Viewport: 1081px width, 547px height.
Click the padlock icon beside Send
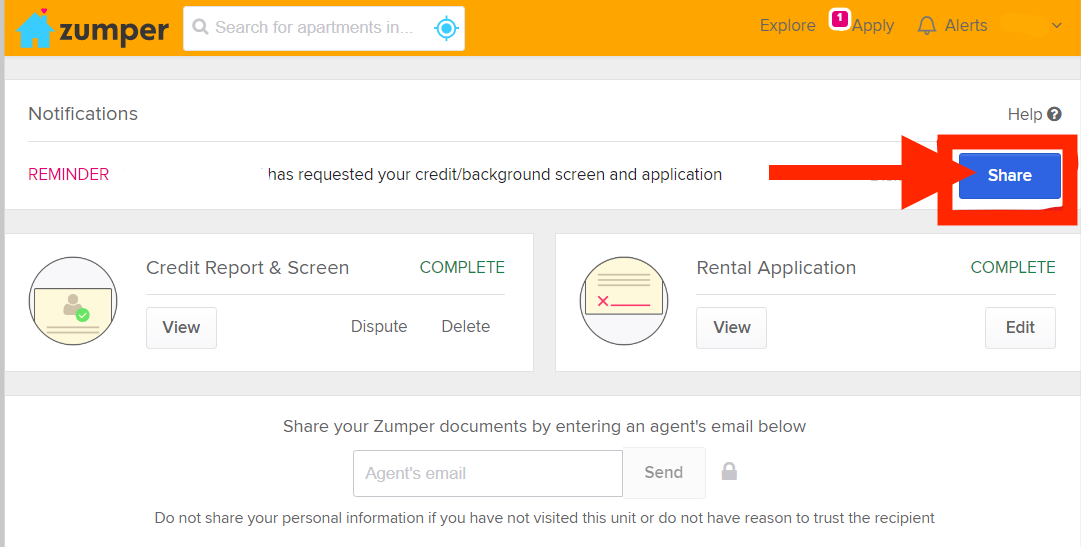(x=729, y=471)
